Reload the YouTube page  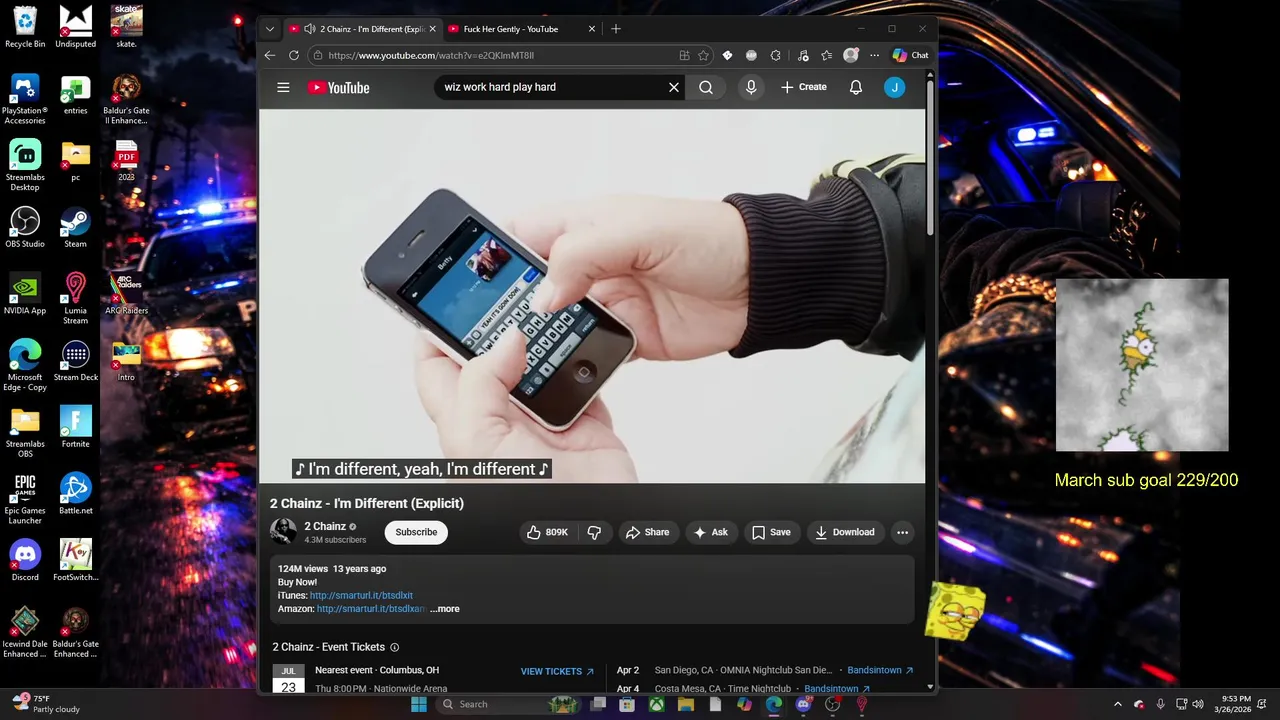(x=294, y=55)
